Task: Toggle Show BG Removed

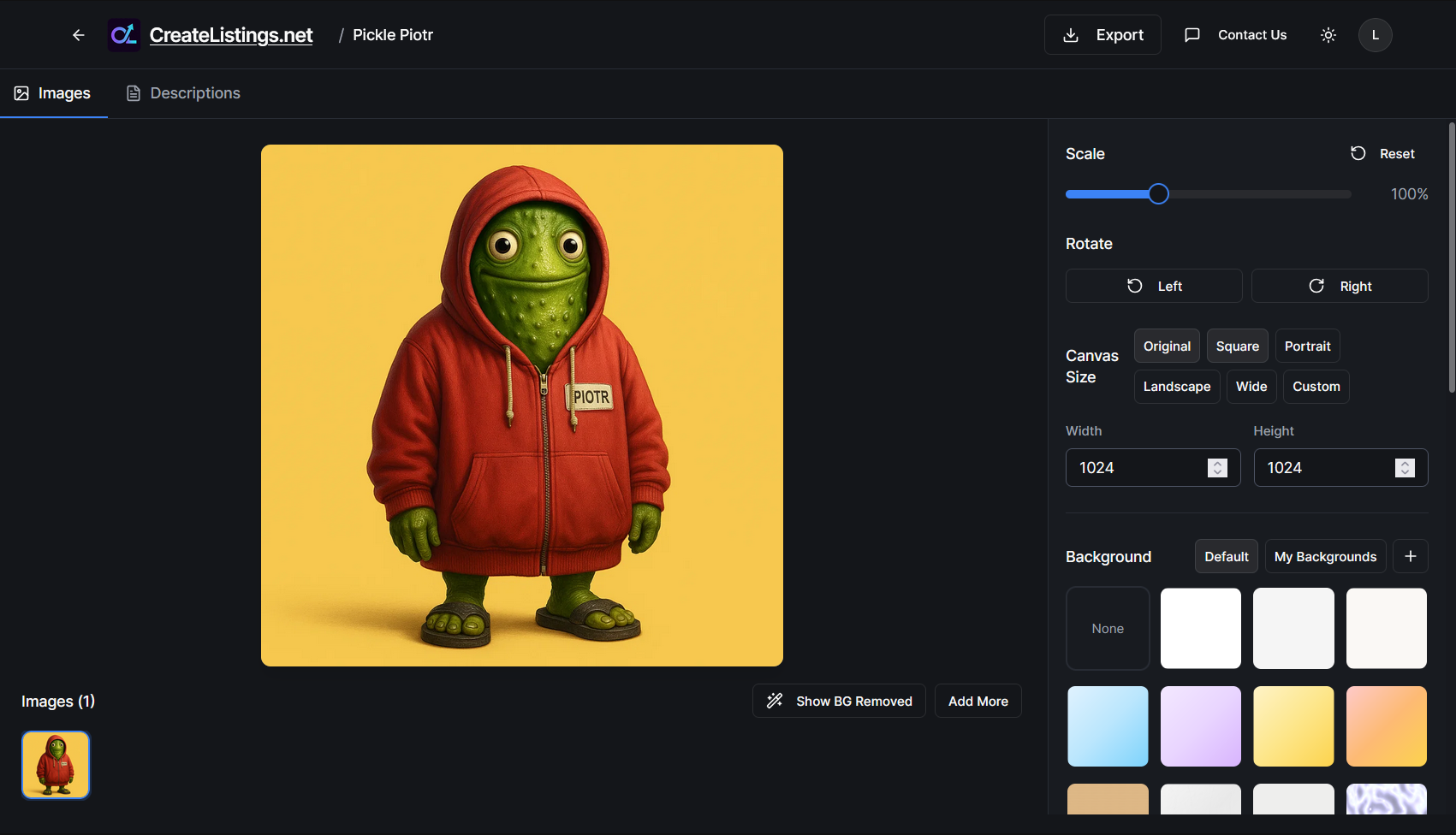Action: (838, 701)
